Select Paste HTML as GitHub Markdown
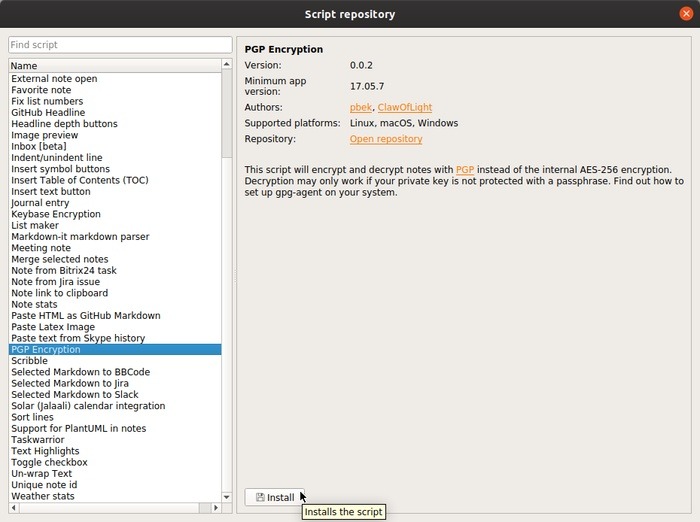700x522 pixels. tap(115, 316)
